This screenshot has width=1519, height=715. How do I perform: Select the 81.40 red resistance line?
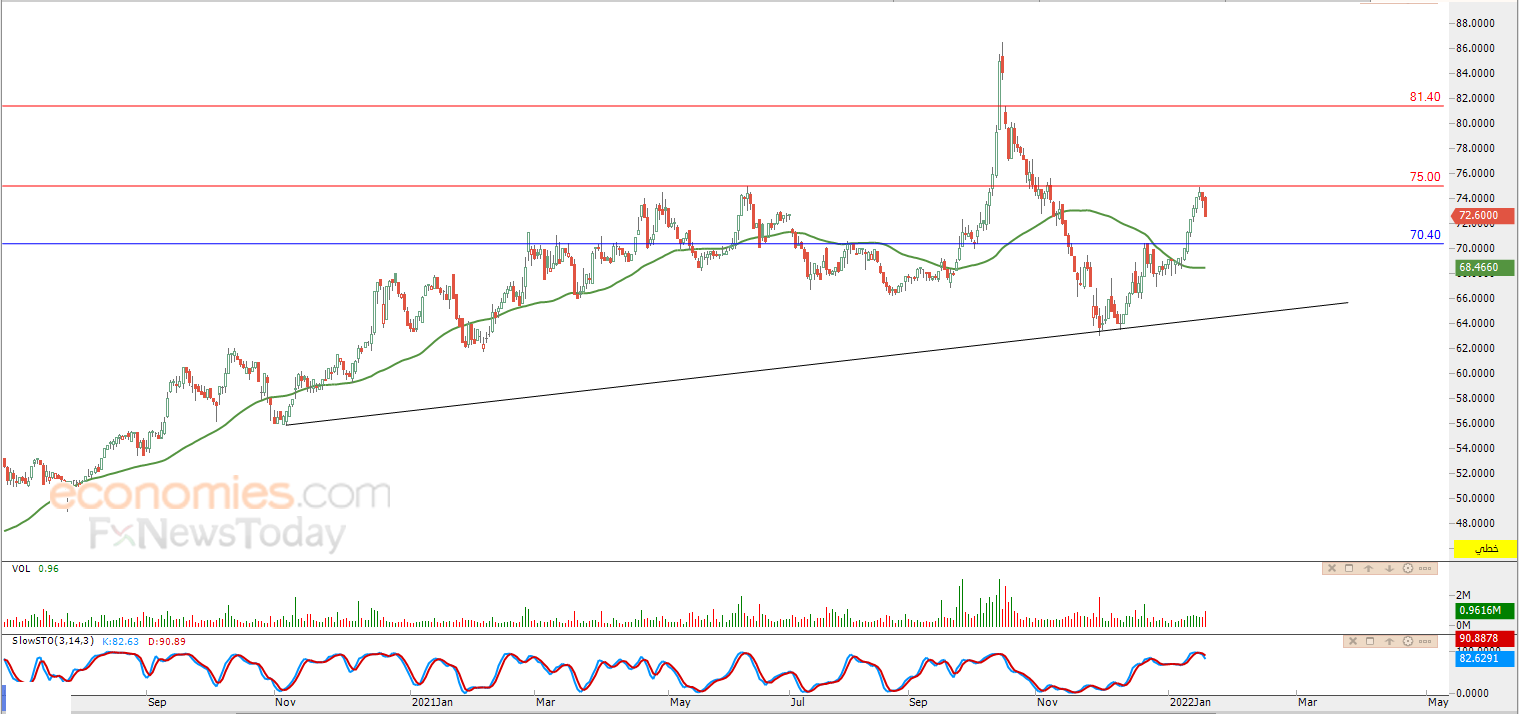click(x=600, y=106)
